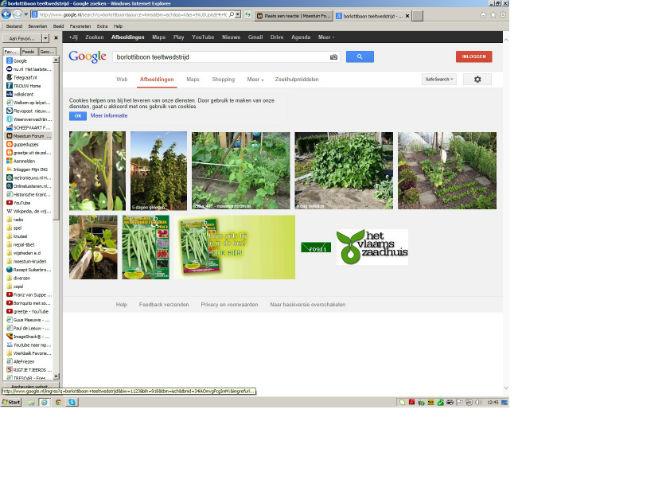Open a new empty browser tab
650x487 pixels.
(x=417, y=16)
